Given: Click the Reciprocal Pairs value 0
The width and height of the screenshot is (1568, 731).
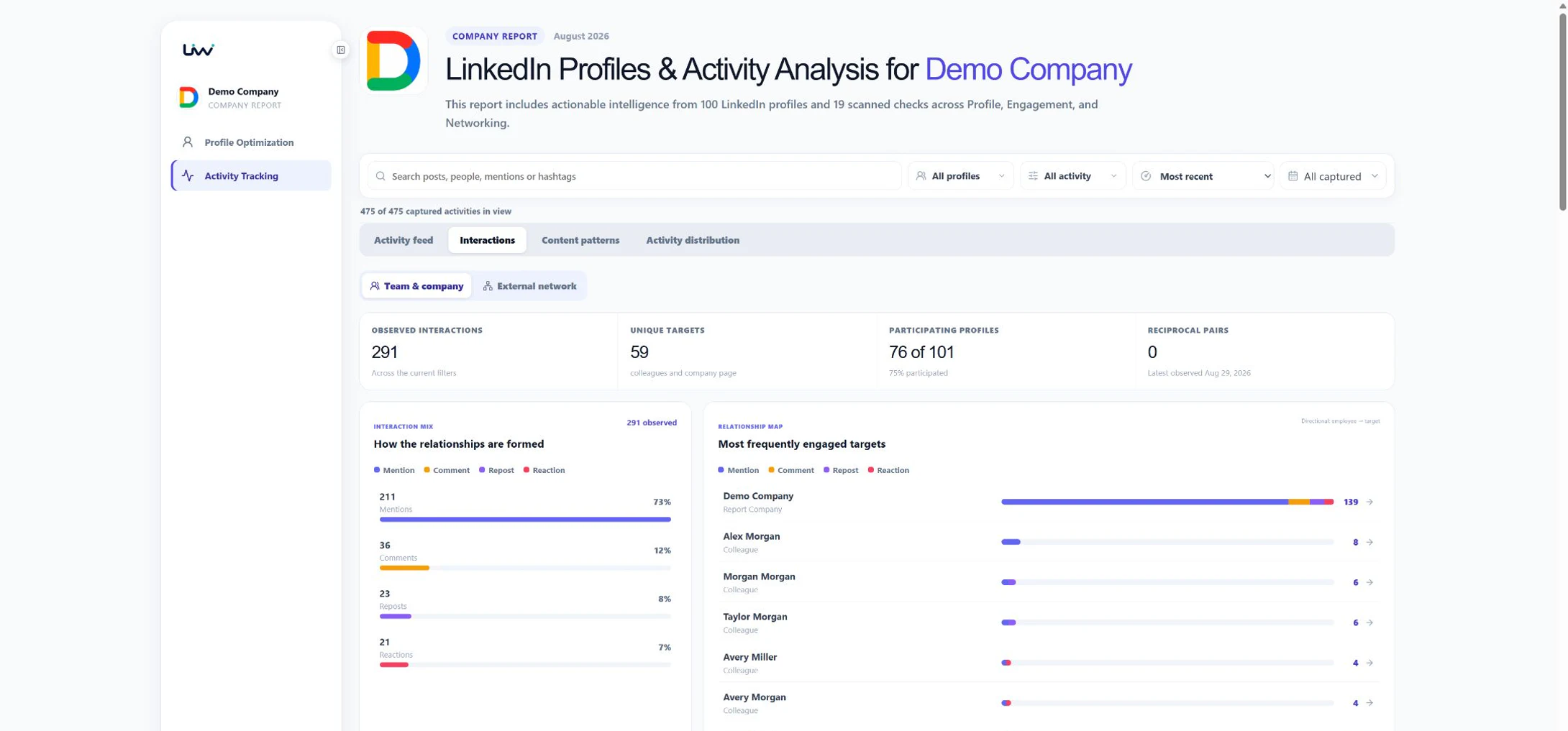Looking at the screenshot, I should click(x=1152, y=352).
